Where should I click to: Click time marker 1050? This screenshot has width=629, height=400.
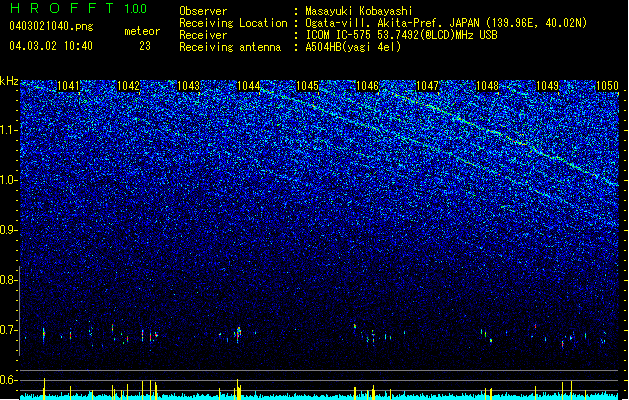[607, 86]
